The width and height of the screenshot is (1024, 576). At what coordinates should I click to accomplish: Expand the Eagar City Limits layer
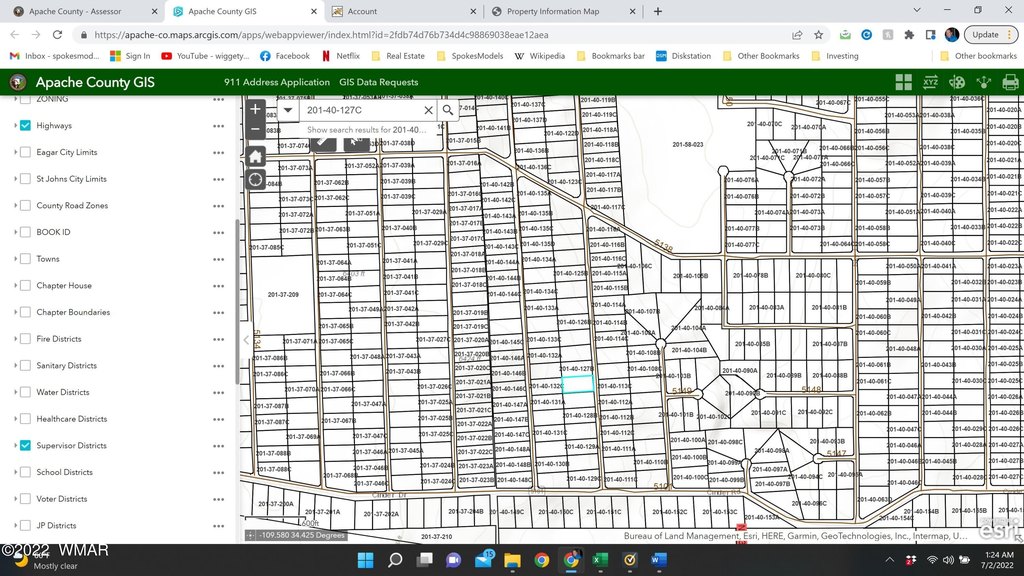15,153
